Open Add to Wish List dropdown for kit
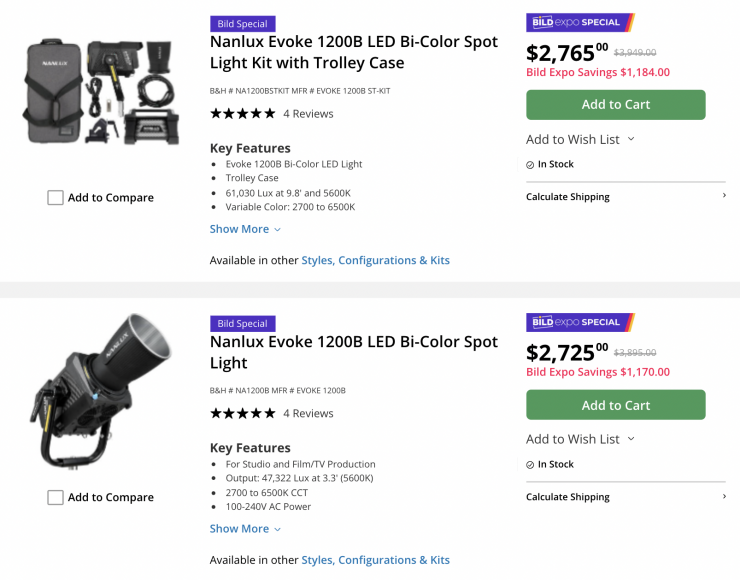Screen dimensions: 740x580 point(580,139)
